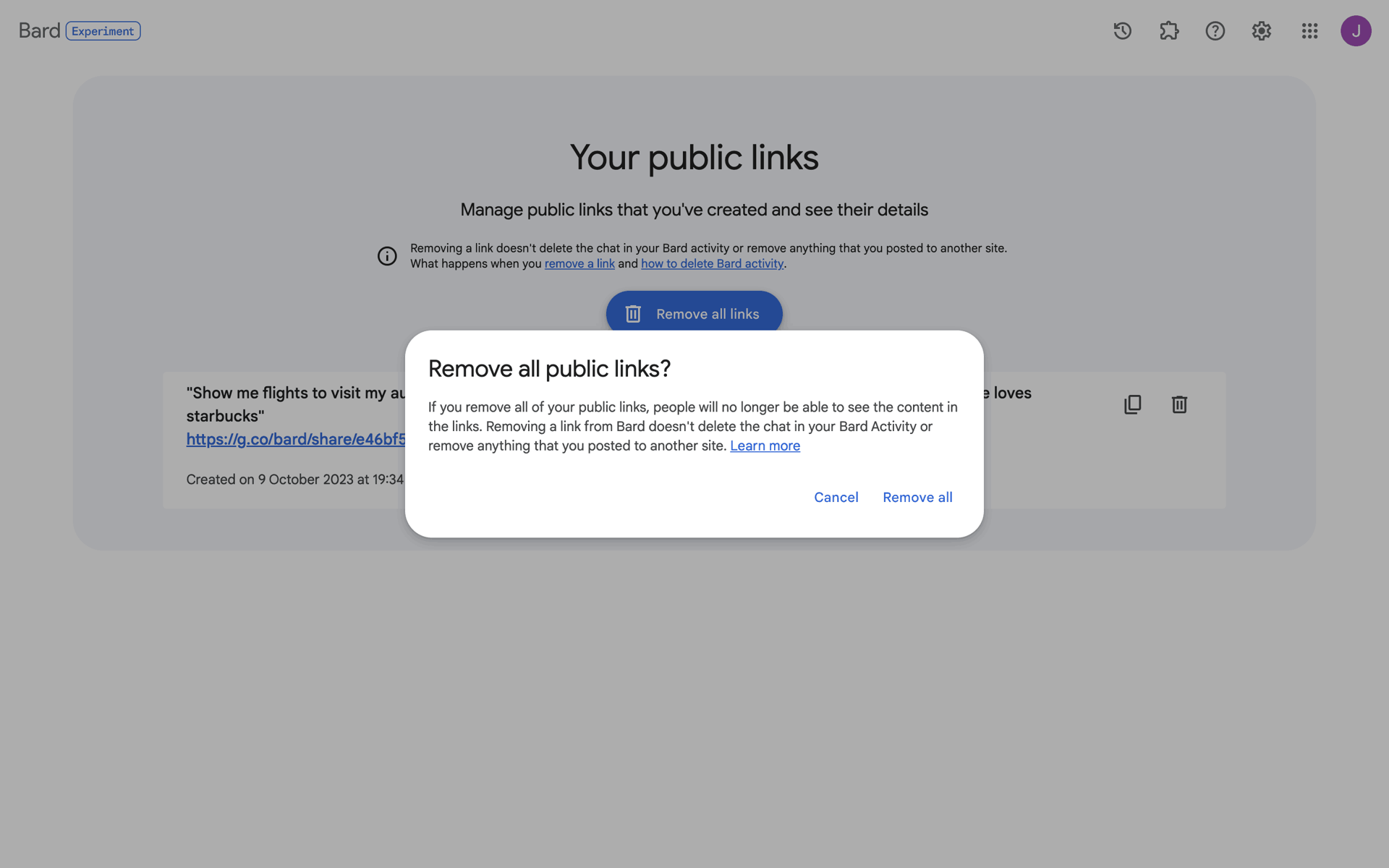Image resolution: width=1389 pixels, height=868 pixels.
Task: Click the 'Your public links' heading
Action: tap(694, 158)
